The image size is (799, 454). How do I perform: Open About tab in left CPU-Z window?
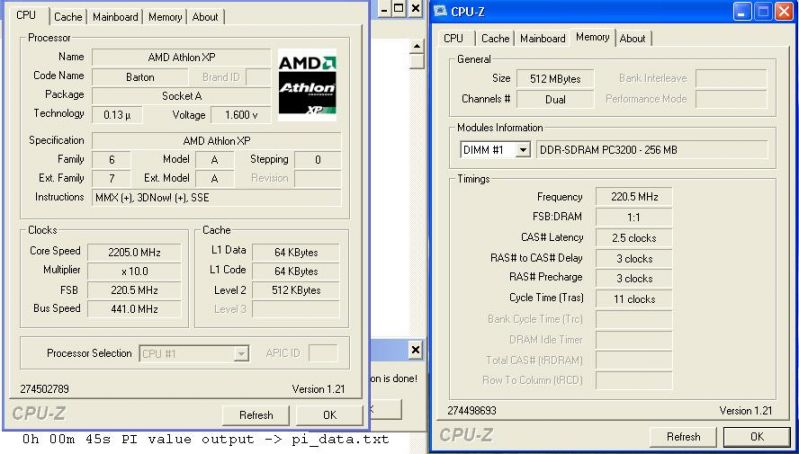click(x=205, y=17)
